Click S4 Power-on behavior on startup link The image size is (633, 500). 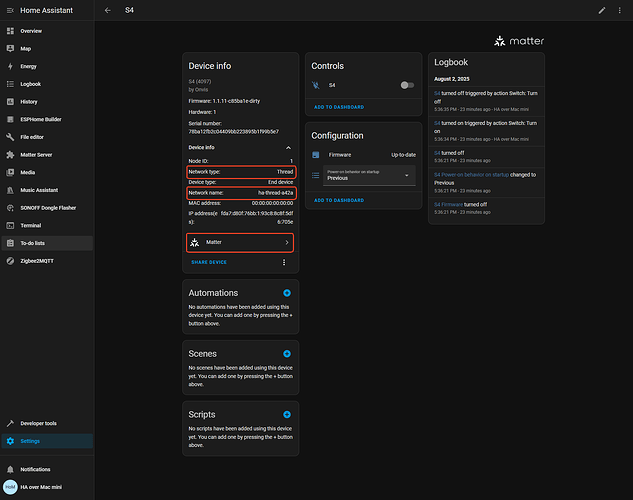click(471, 175)
